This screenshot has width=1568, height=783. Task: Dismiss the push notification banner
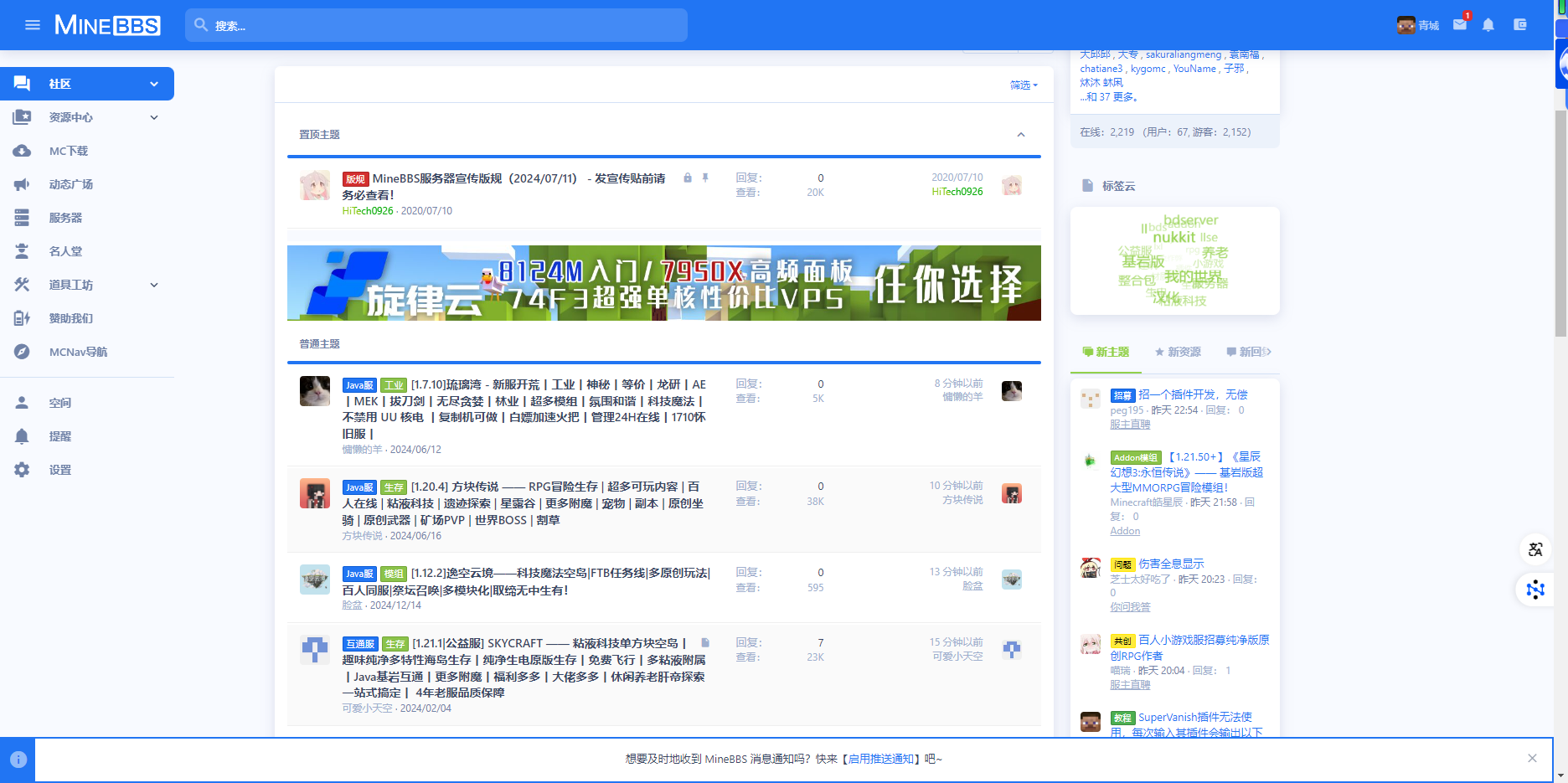[x=1532, y=759]
